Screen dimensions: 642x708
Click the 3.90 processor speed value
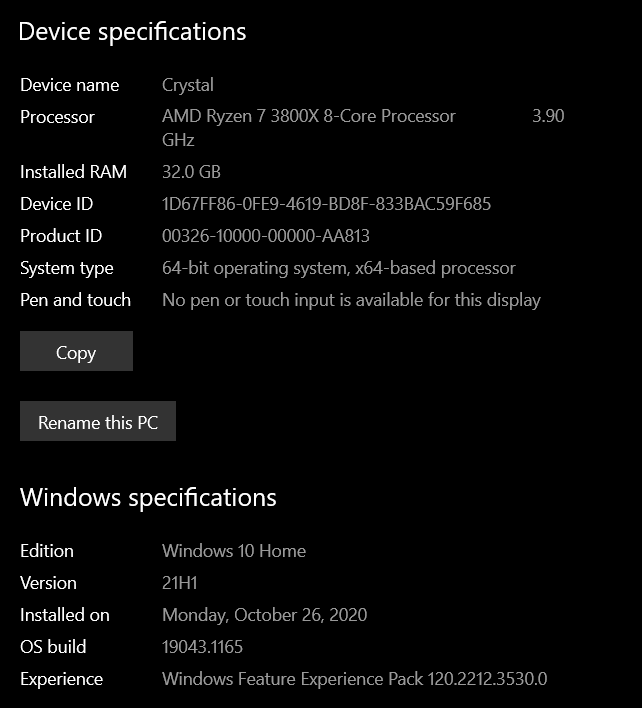click(548, 117)
